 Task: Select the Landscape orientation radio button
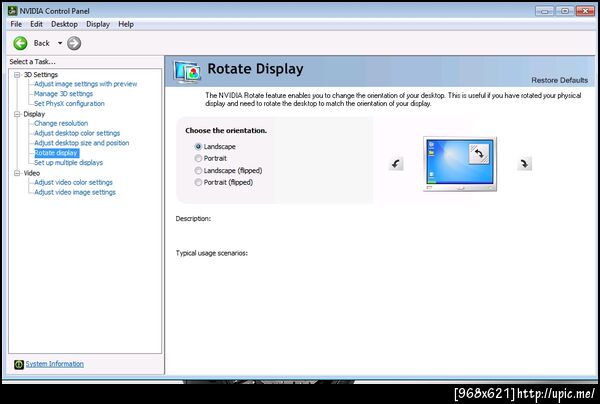pyautogui.click(x=198, y=147)
